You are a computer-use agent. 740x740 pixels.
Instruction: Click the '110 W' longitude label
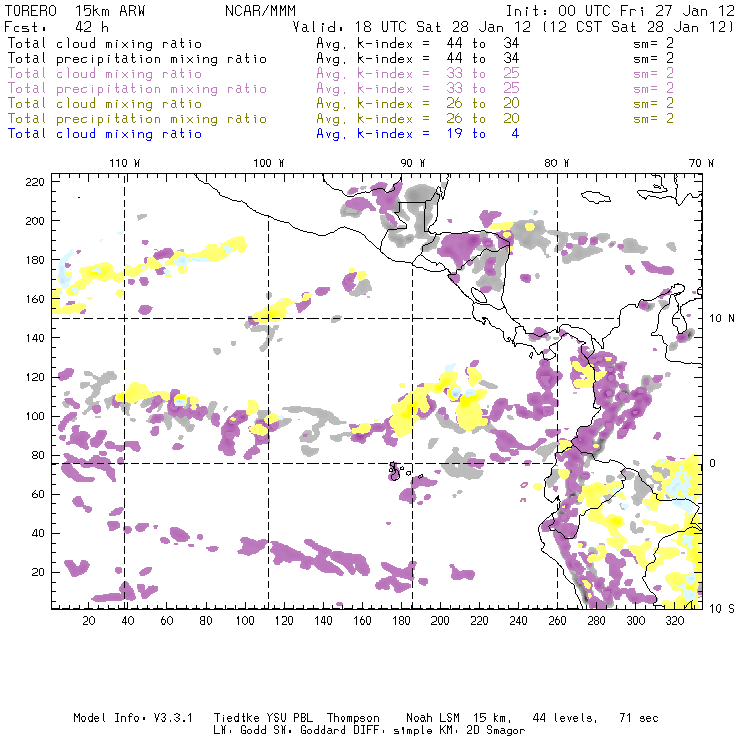click(x=125, y=163)
